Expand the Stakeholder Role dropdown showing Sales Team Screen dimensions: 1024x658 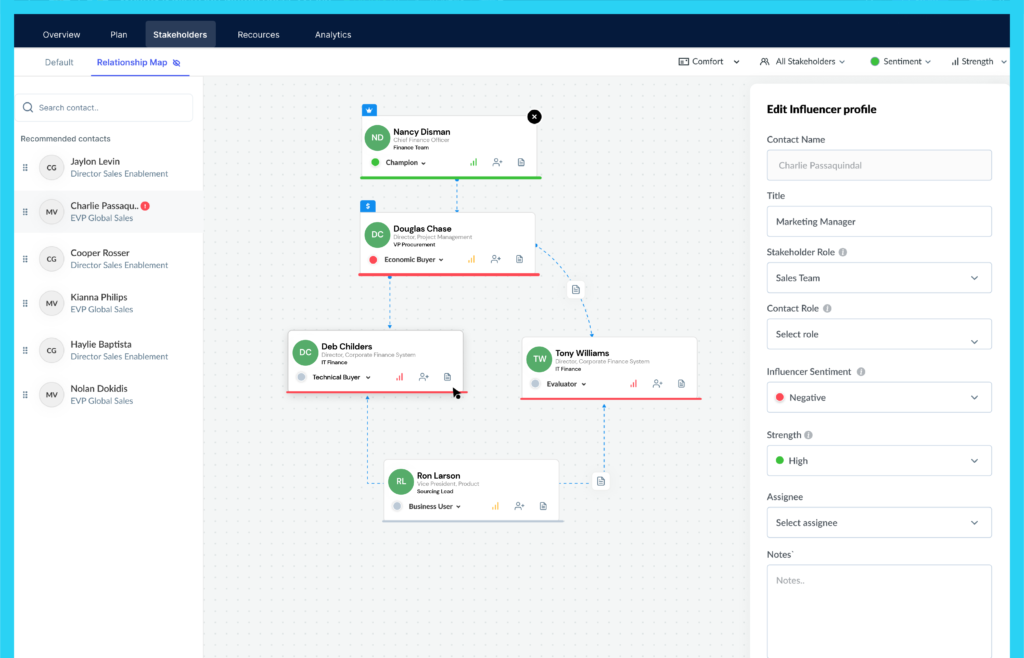click(x=879, y=278)
